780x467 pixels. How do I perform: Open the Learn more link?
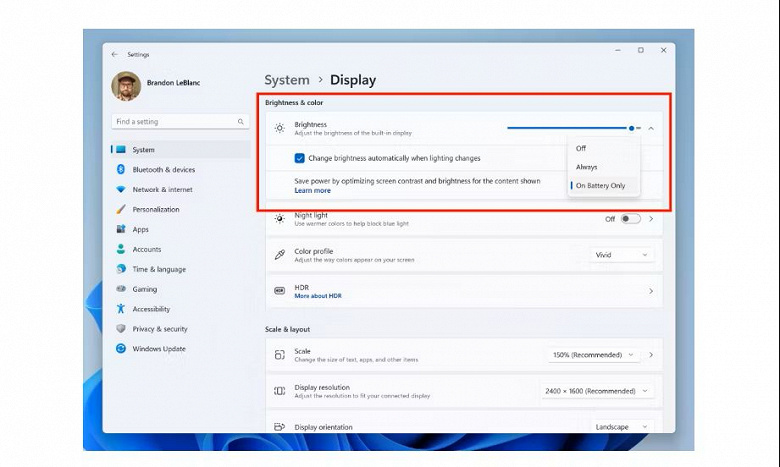tap(312, 190)
